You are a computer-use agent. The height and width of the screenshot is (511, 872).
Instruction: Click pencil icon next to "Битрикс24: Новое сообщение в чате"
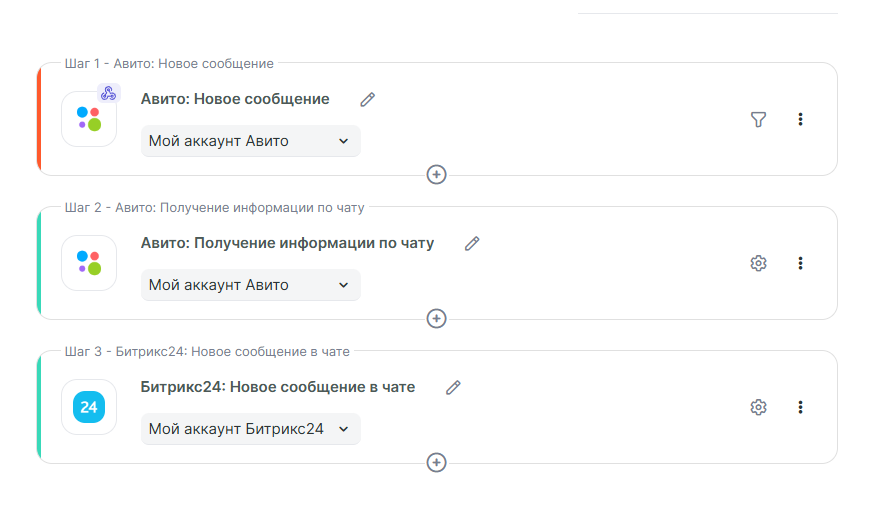(x=453, y=387)
